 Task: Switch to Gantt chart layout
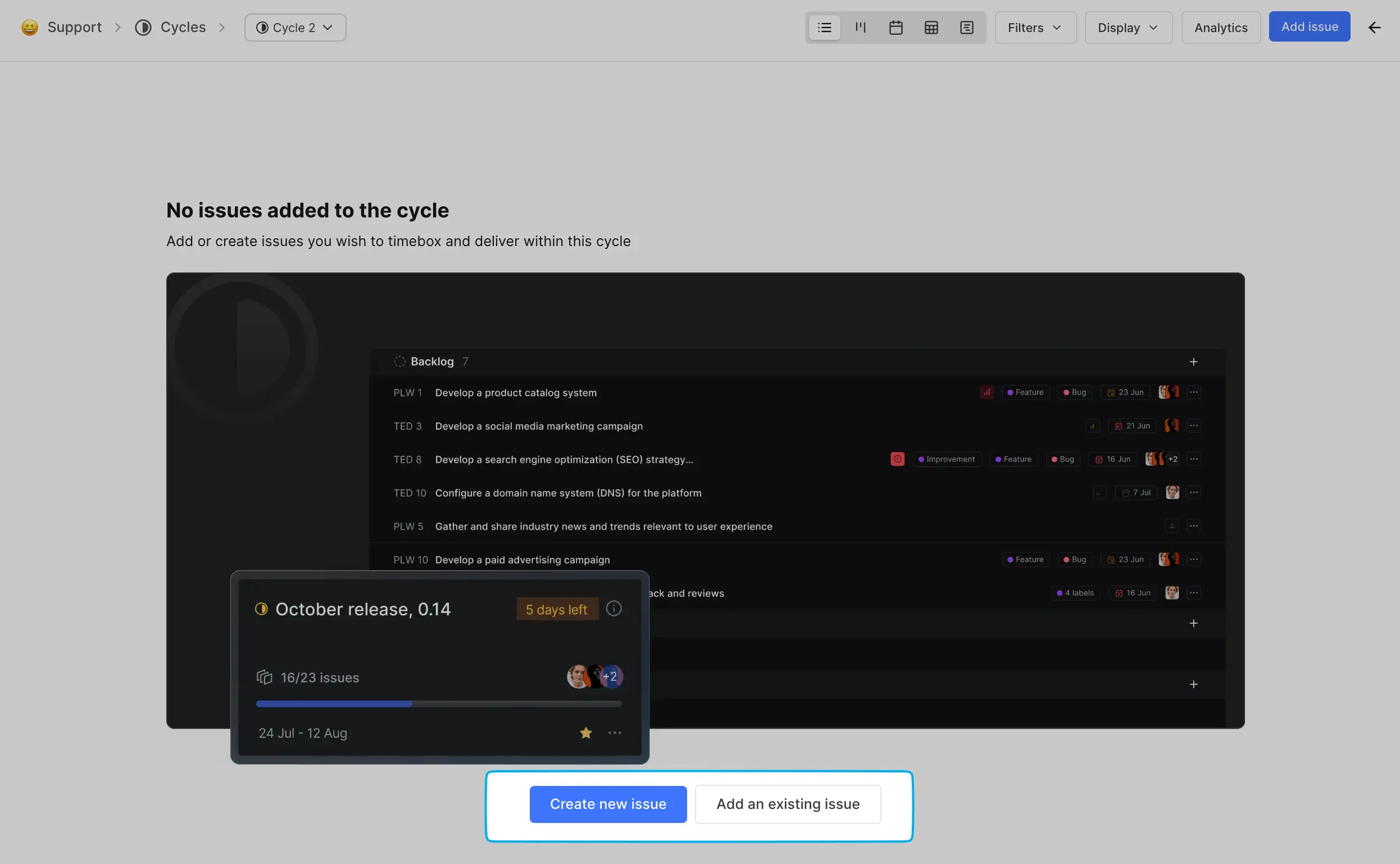click(x=966, y=28)
